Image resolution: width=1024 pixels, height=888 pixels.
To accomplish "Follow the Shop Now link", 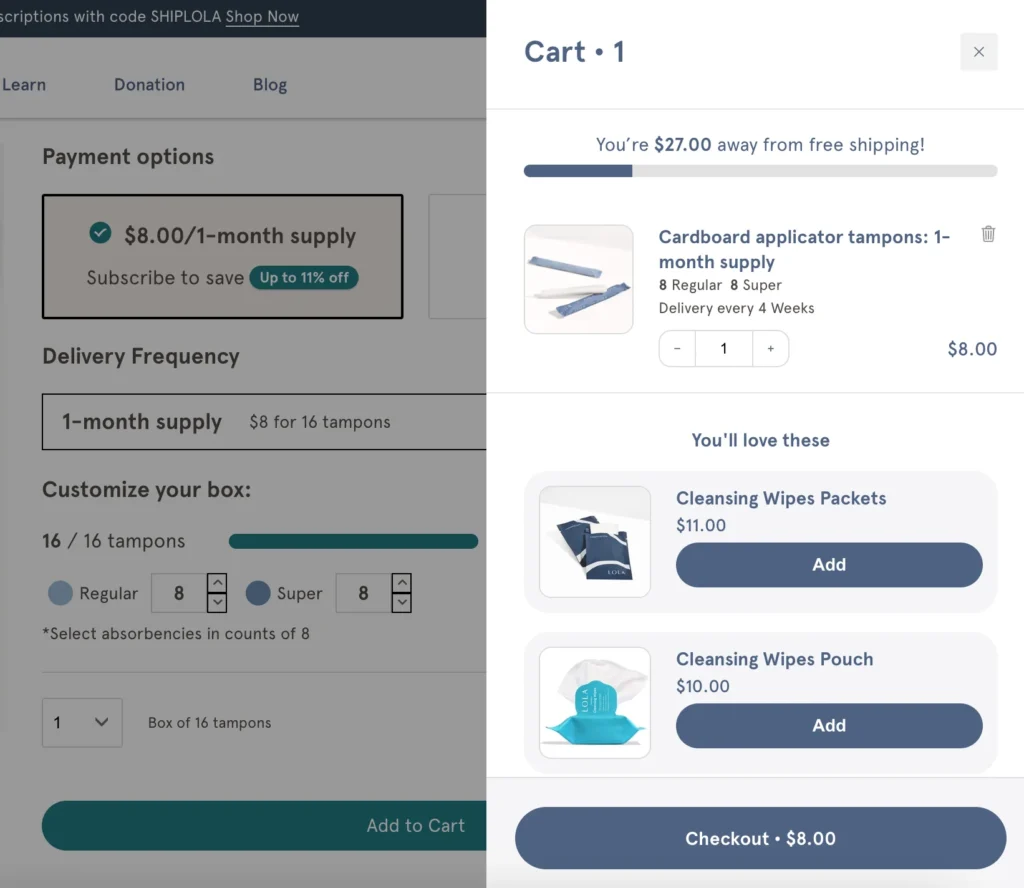I will 262,17.
